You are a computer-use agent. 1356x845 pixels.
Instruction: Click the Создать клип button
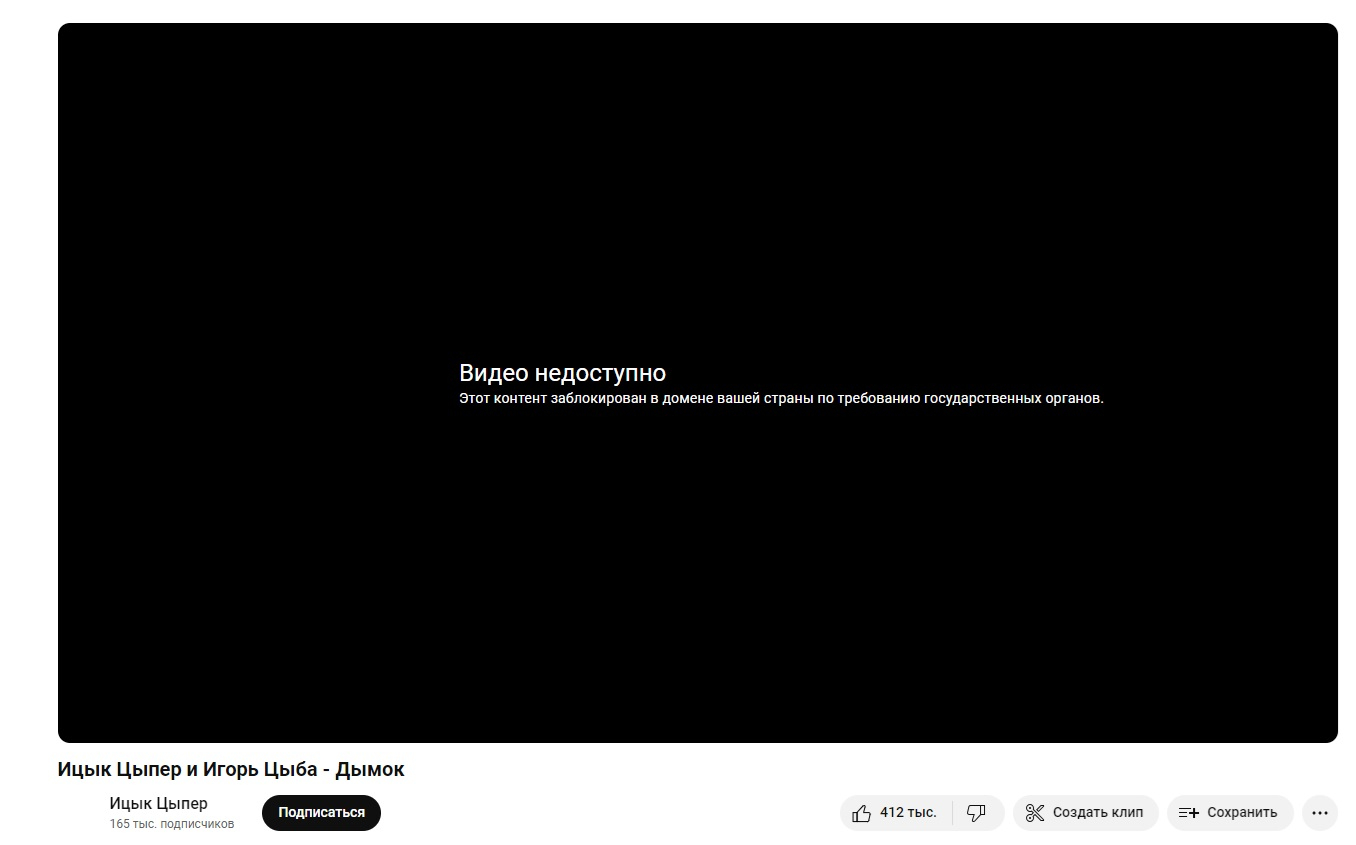coord(1085,813)
